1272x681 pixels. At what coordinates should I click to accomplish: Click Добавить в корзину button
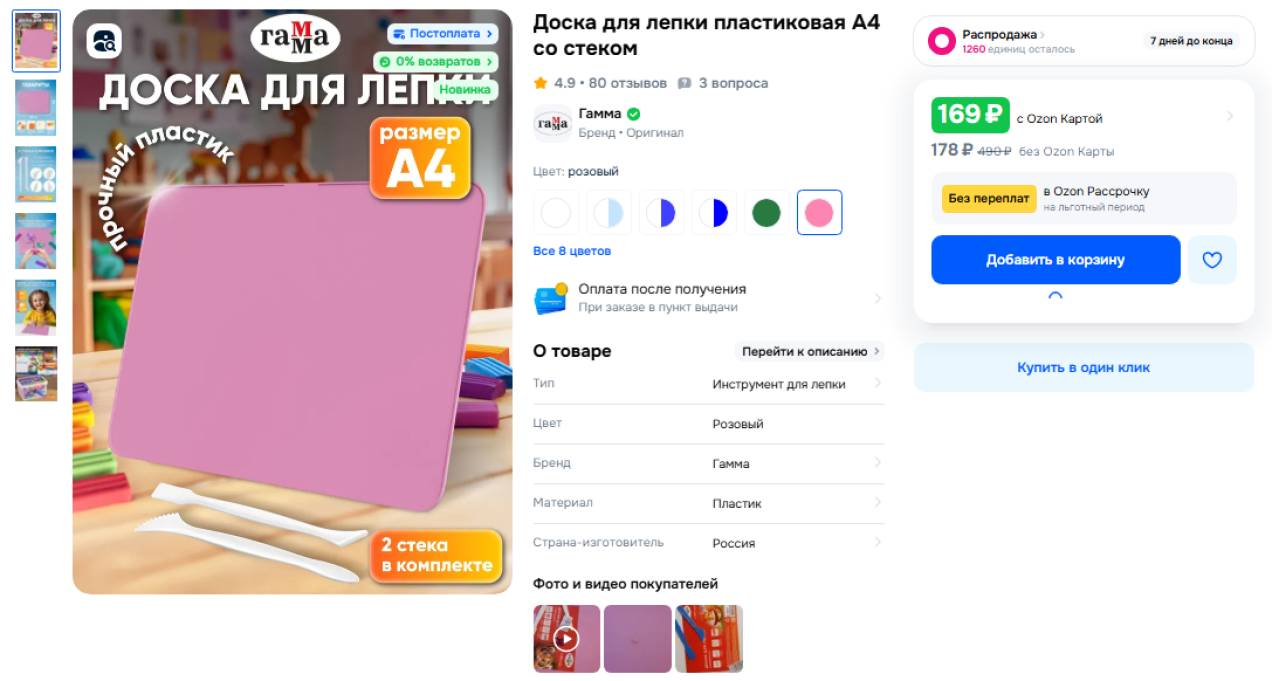click(x=1056, y=260)
